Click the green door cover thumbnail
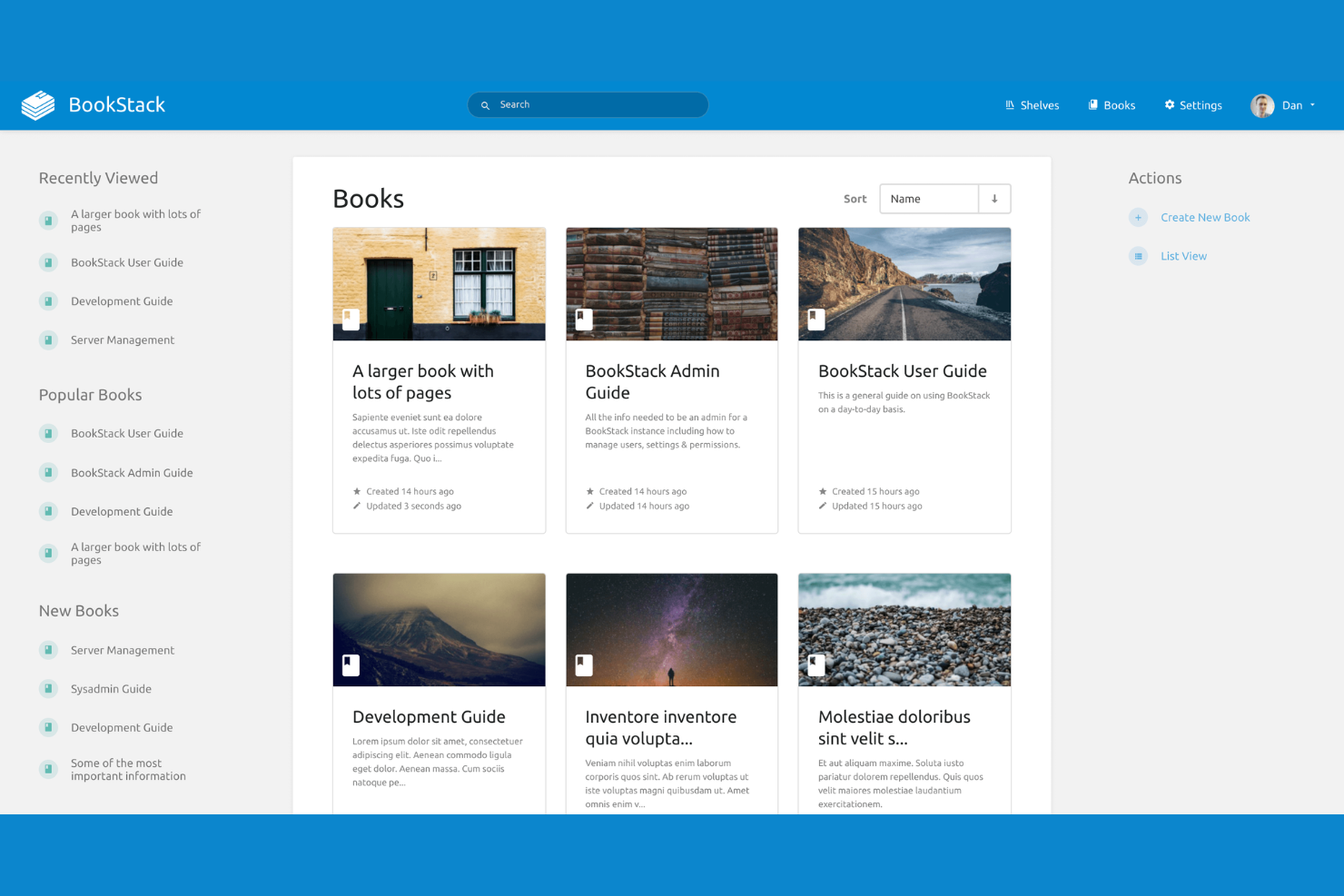Screen dimensions: 1344x896 [x=440, y=284]
